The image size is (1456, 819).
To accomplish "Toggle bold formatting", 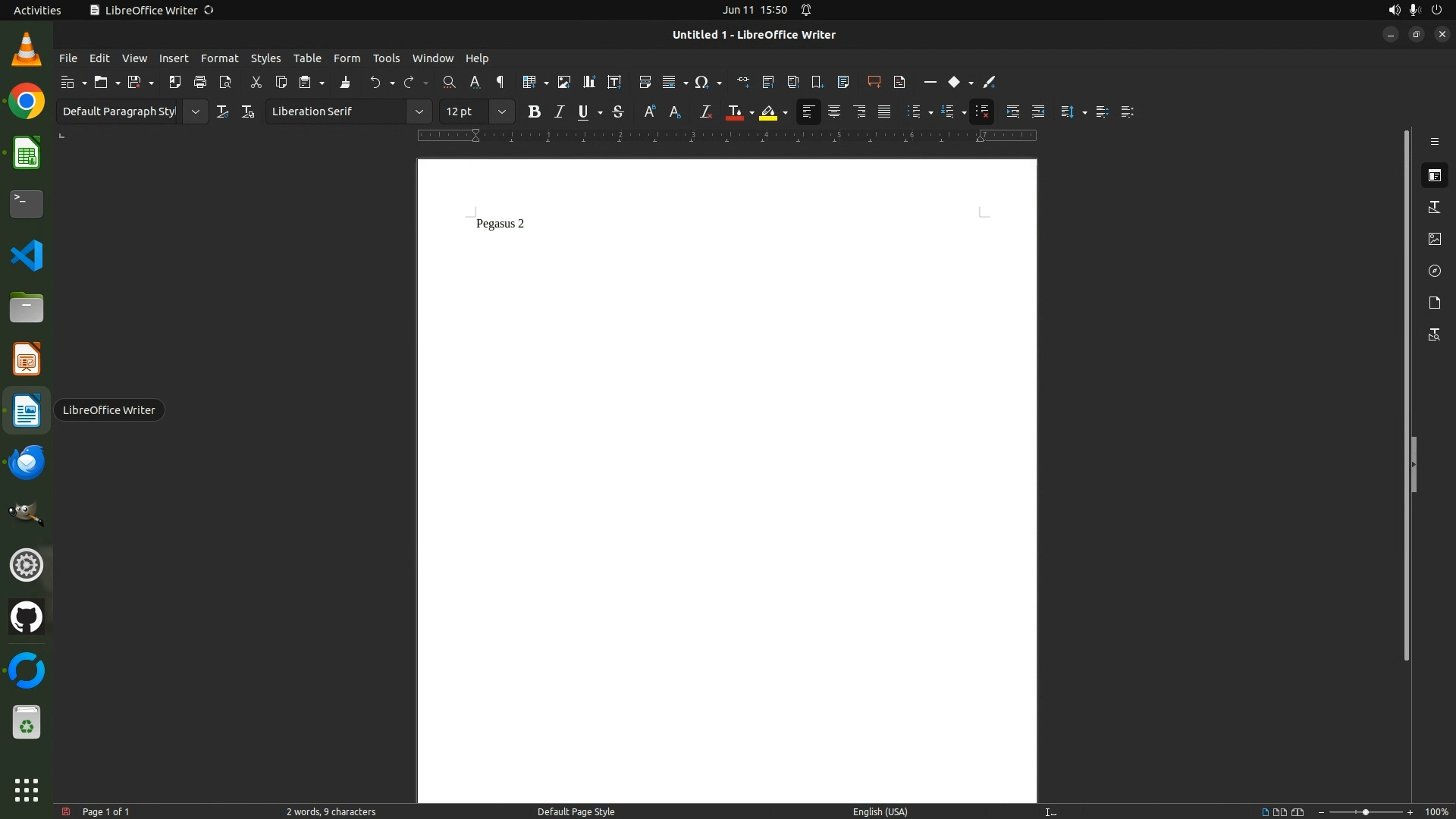I will pos(534,111).
